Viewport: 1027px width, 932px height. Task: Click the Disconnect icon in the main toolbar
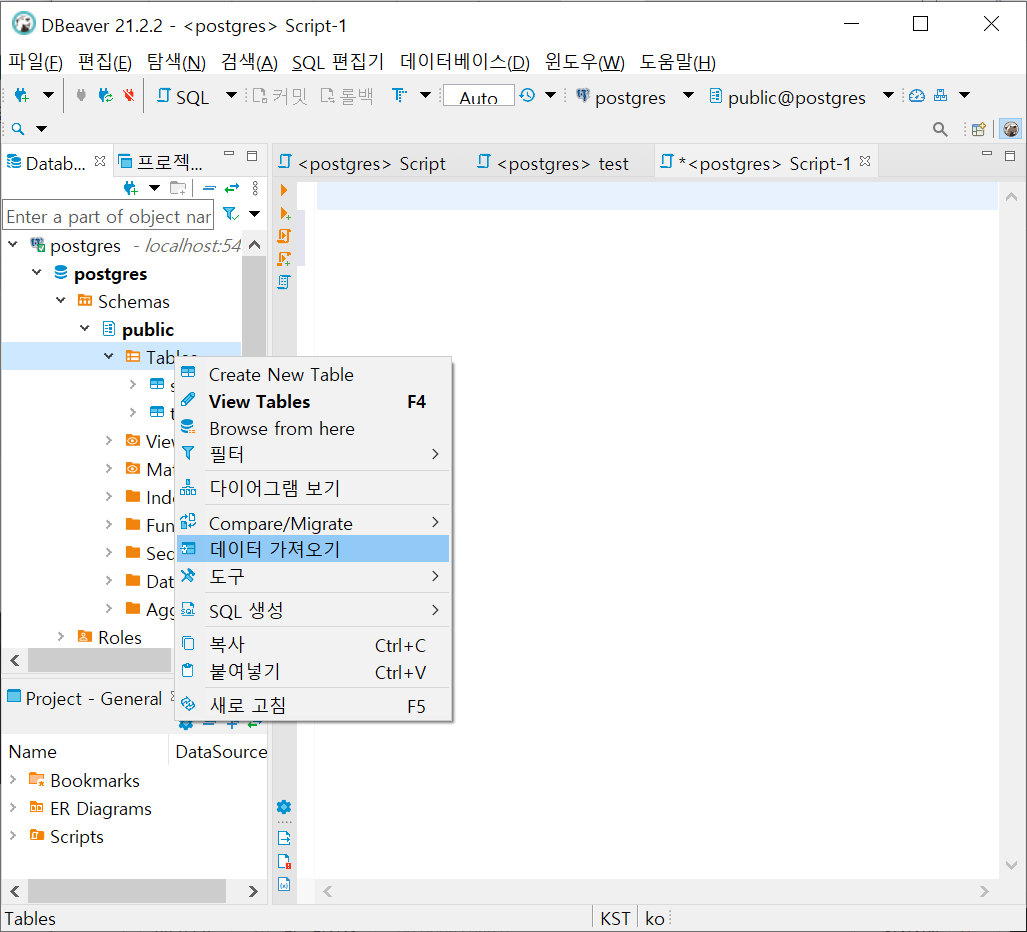tap(129, 96)
